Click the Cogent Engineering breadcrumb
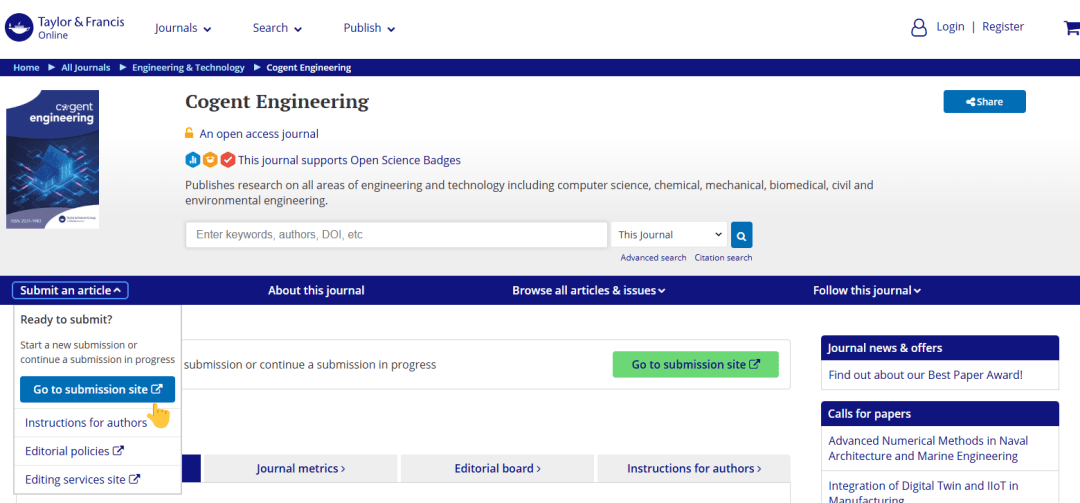Viewport: 1080px width, 503px height. (x=309, y=68)
